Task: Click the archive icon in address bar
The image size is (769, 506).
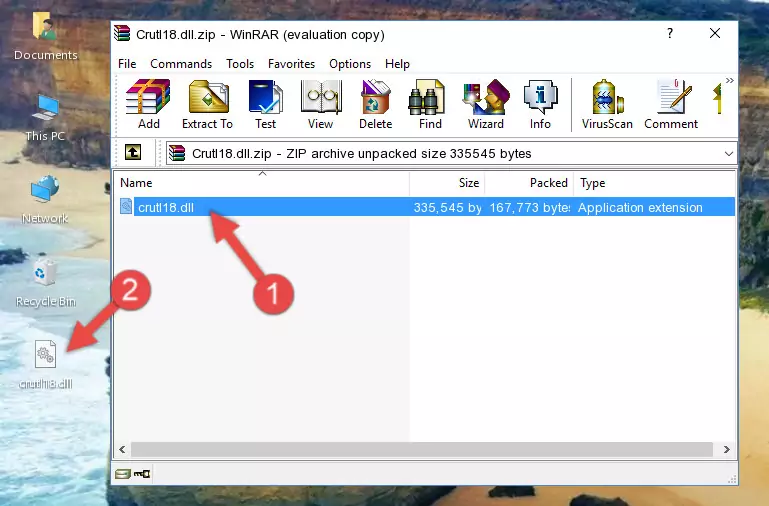Action: [177, 153]
